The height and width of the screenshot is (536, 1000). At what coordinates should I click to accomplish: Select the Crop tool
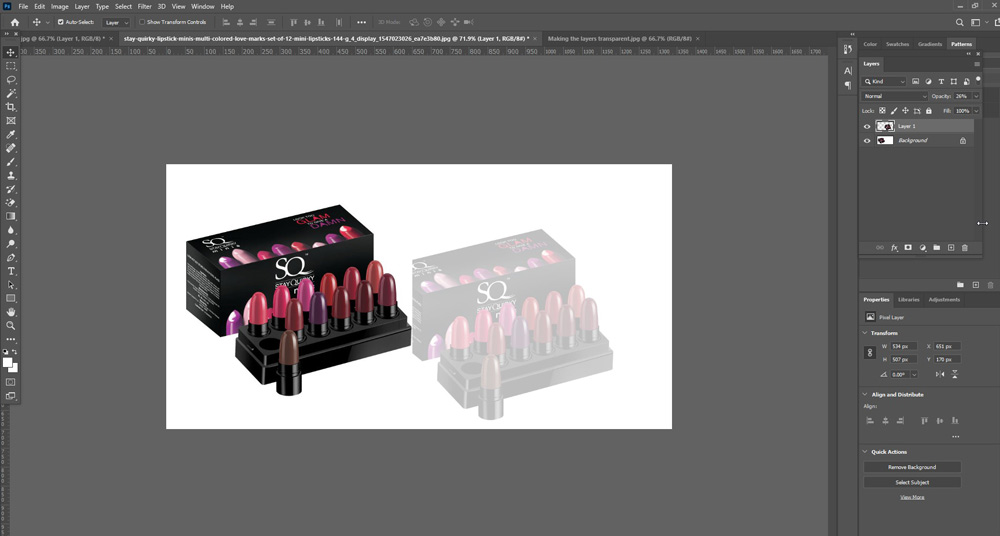(11, 107)
